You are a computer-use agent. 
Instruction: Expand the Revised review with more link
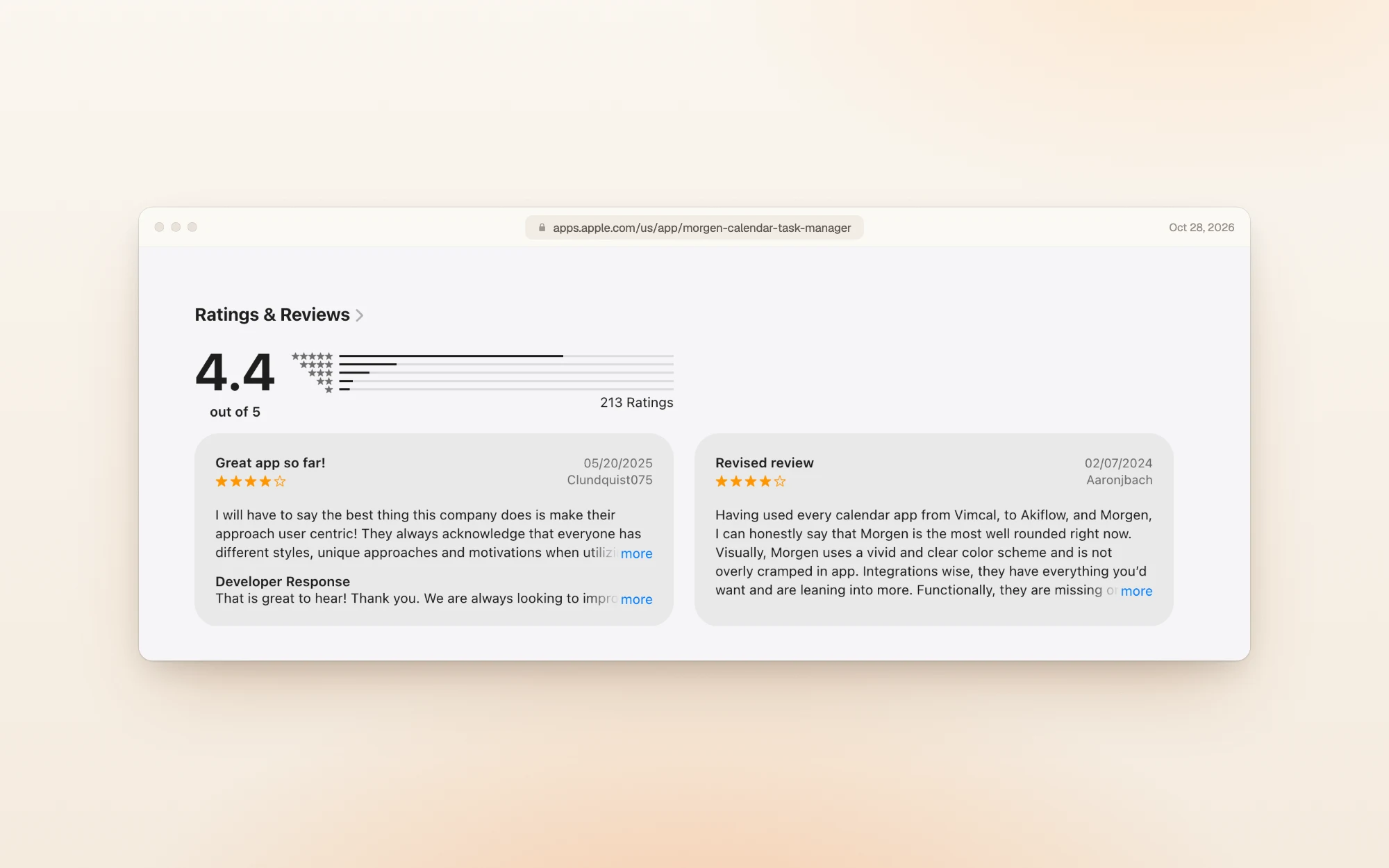coord(1136,591)
